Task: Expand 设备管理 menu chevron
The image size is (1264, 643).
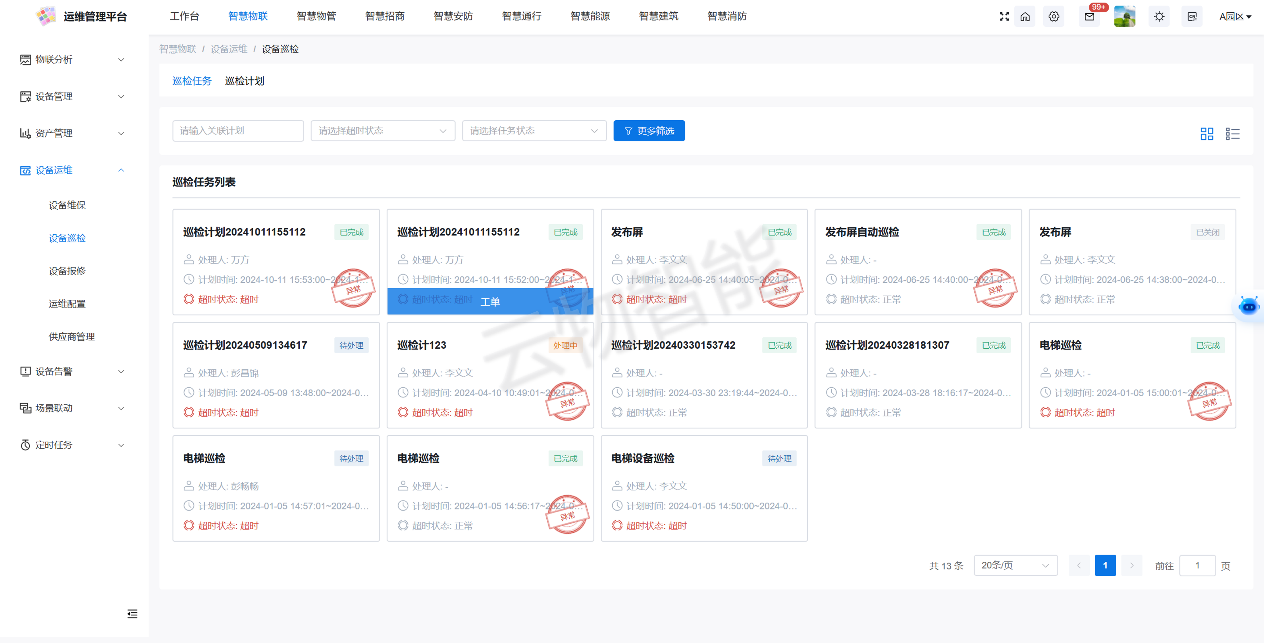Action: (121, 96)
